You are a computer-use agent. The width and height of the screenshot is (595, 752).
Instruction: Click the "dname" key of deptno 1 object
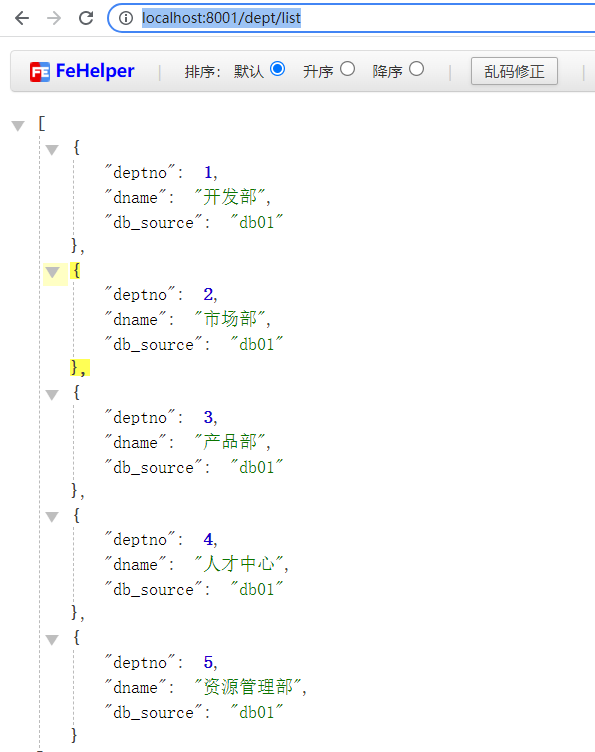(135, 197)
